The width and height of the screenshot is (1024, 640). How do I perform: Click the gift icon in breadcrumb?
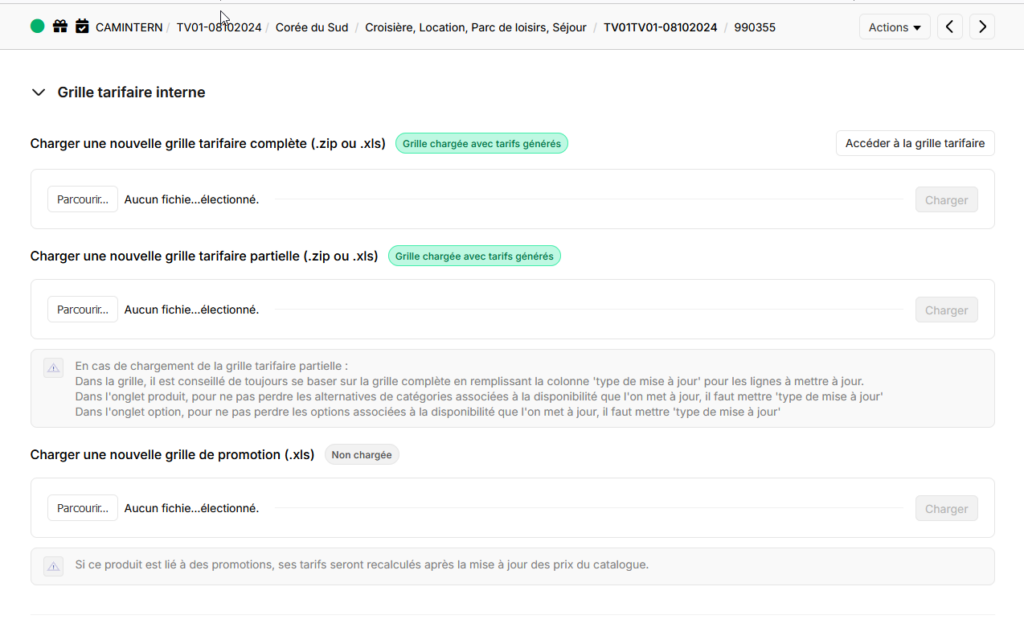tap(60, 27)
